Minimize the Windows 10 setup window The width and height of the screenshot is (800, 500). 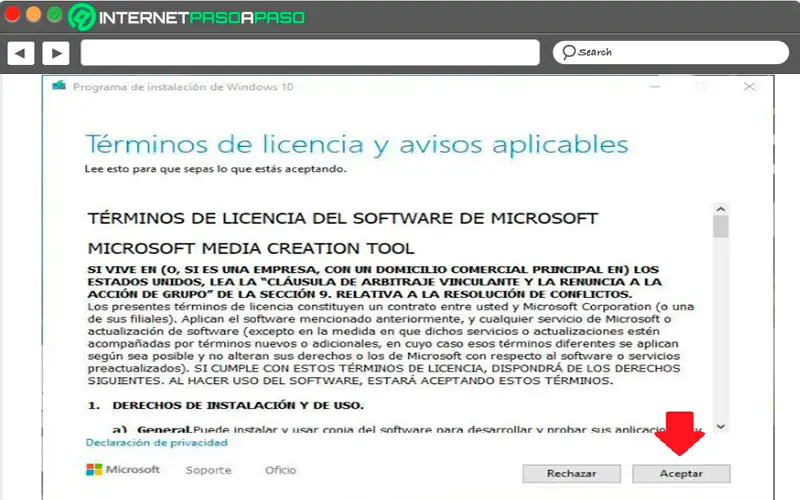655,87
